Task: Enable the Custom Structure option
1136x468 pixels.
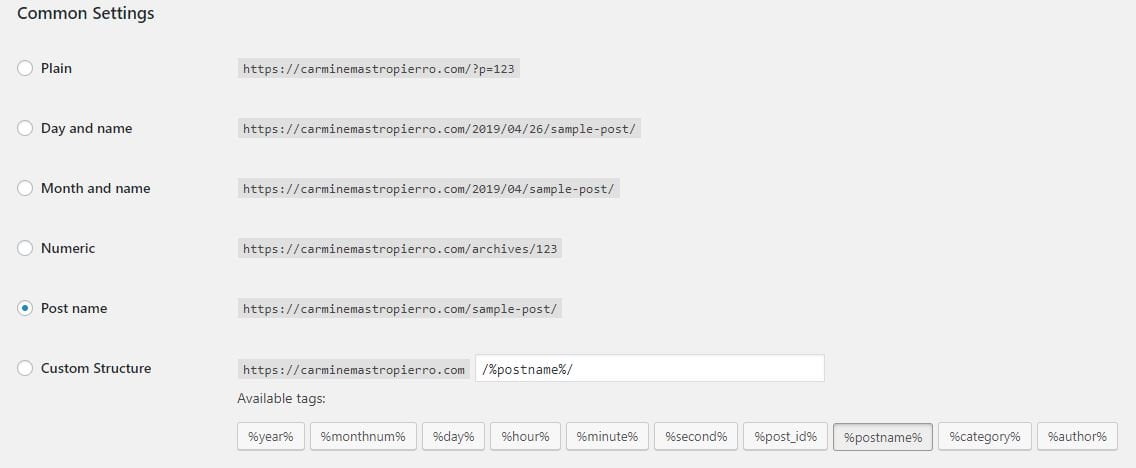Action: click(25, 368)
